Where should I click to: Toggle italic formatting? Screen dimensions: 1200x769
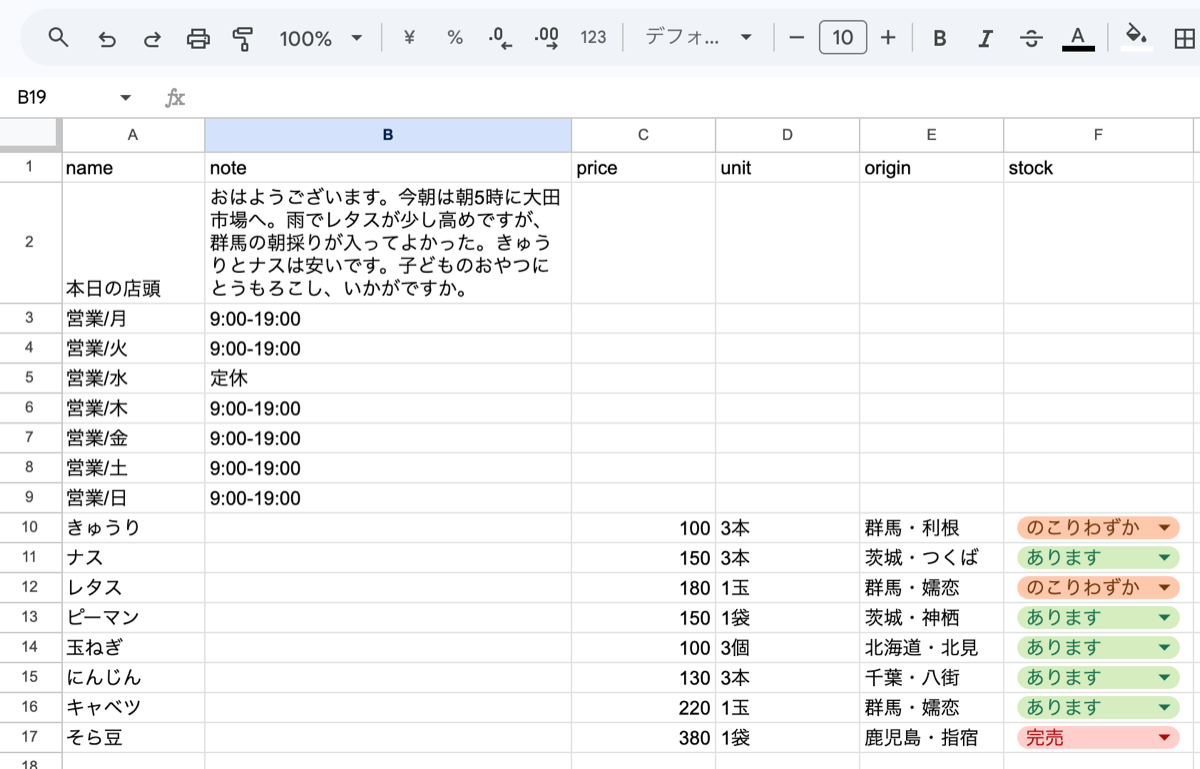pyautogui.click(x=985, y=38)
